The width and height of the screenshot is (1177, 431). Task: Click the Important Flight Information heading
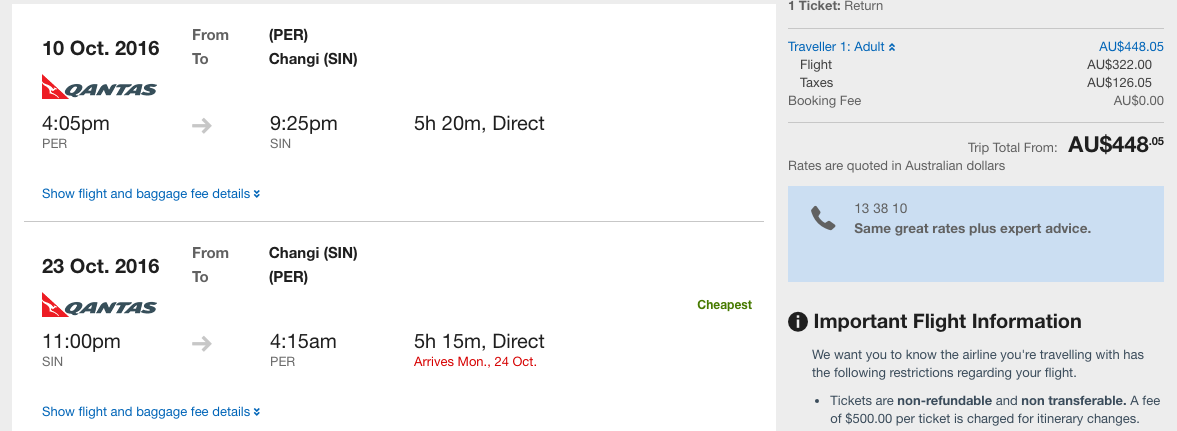click(947, 321)
